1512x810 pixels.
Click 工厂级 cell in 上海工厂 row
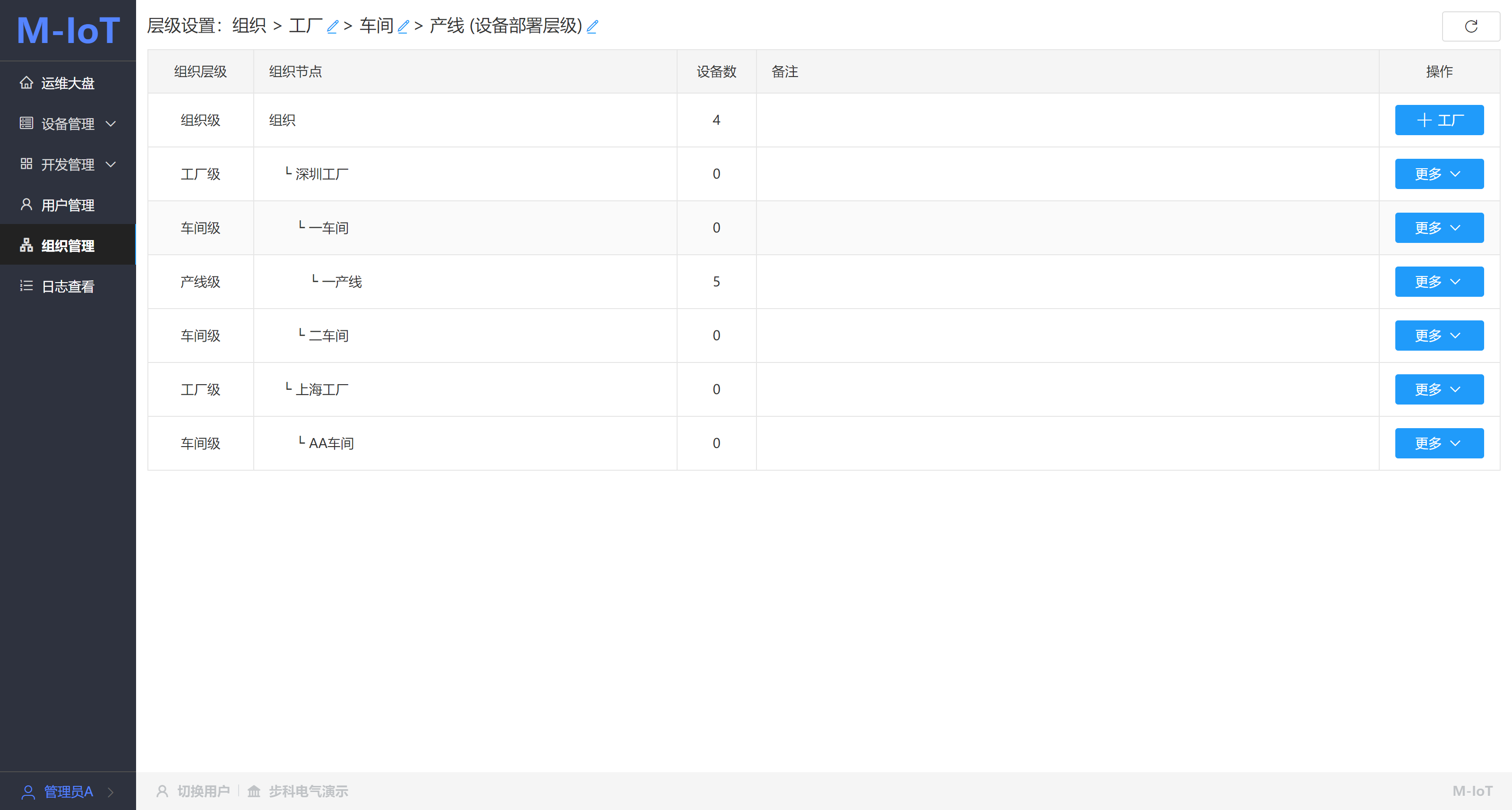pos(200,390)
